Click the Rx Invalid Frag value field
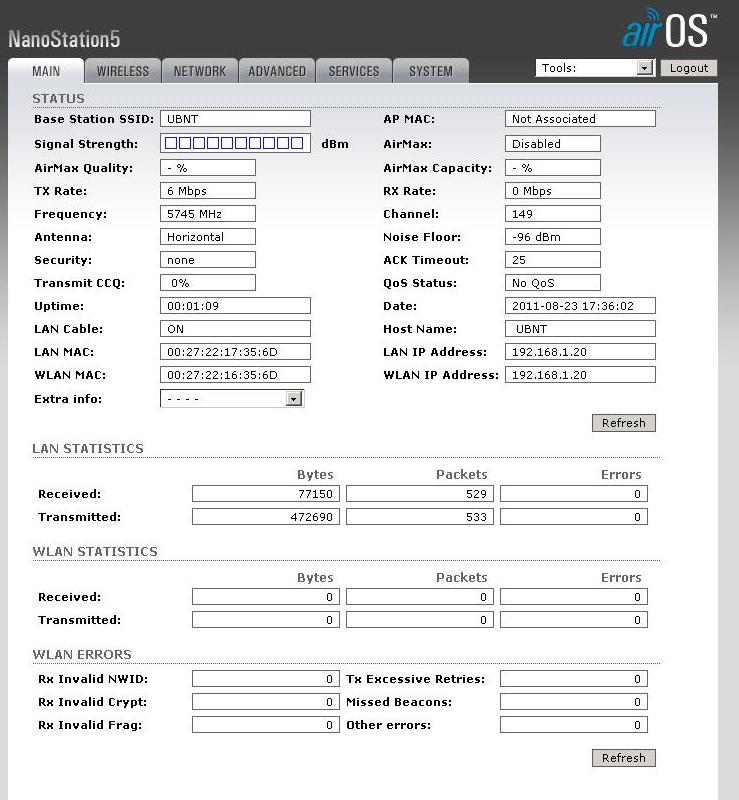This screenshot has width=739, height=800. pyautogui.click(x=266, y=724)
